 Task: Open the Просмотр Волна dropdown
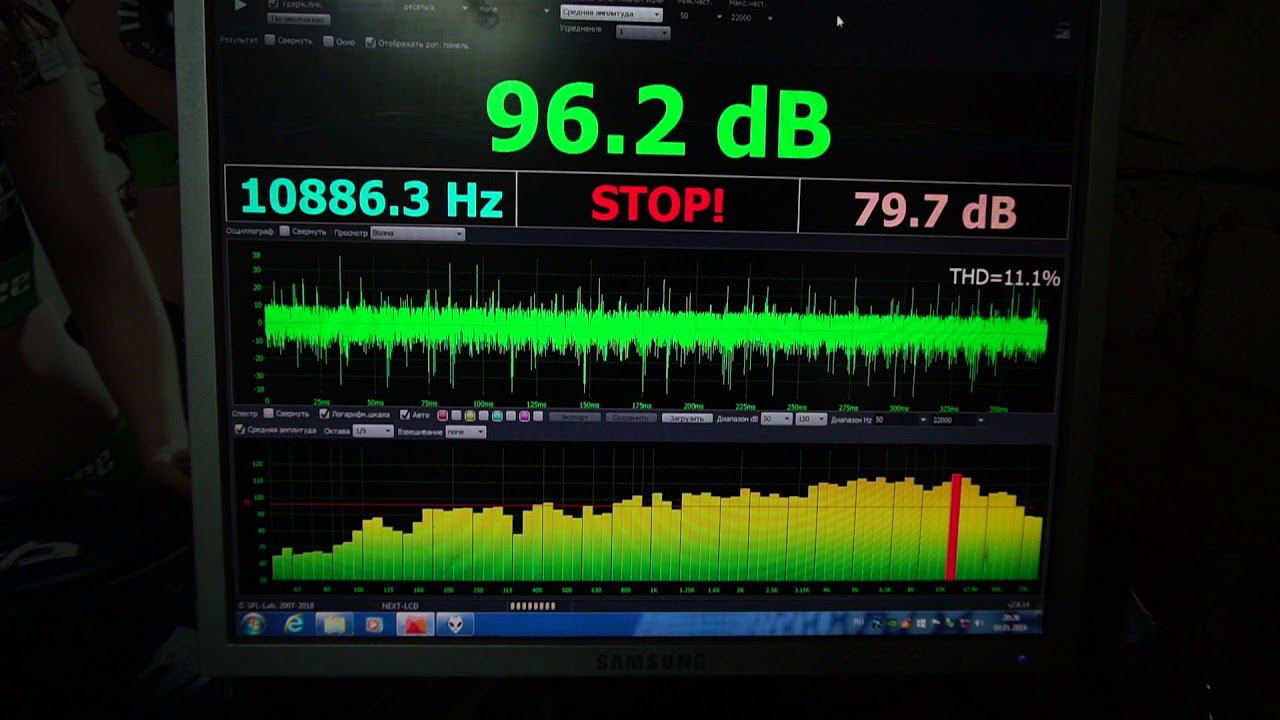(x=418, y=233)
